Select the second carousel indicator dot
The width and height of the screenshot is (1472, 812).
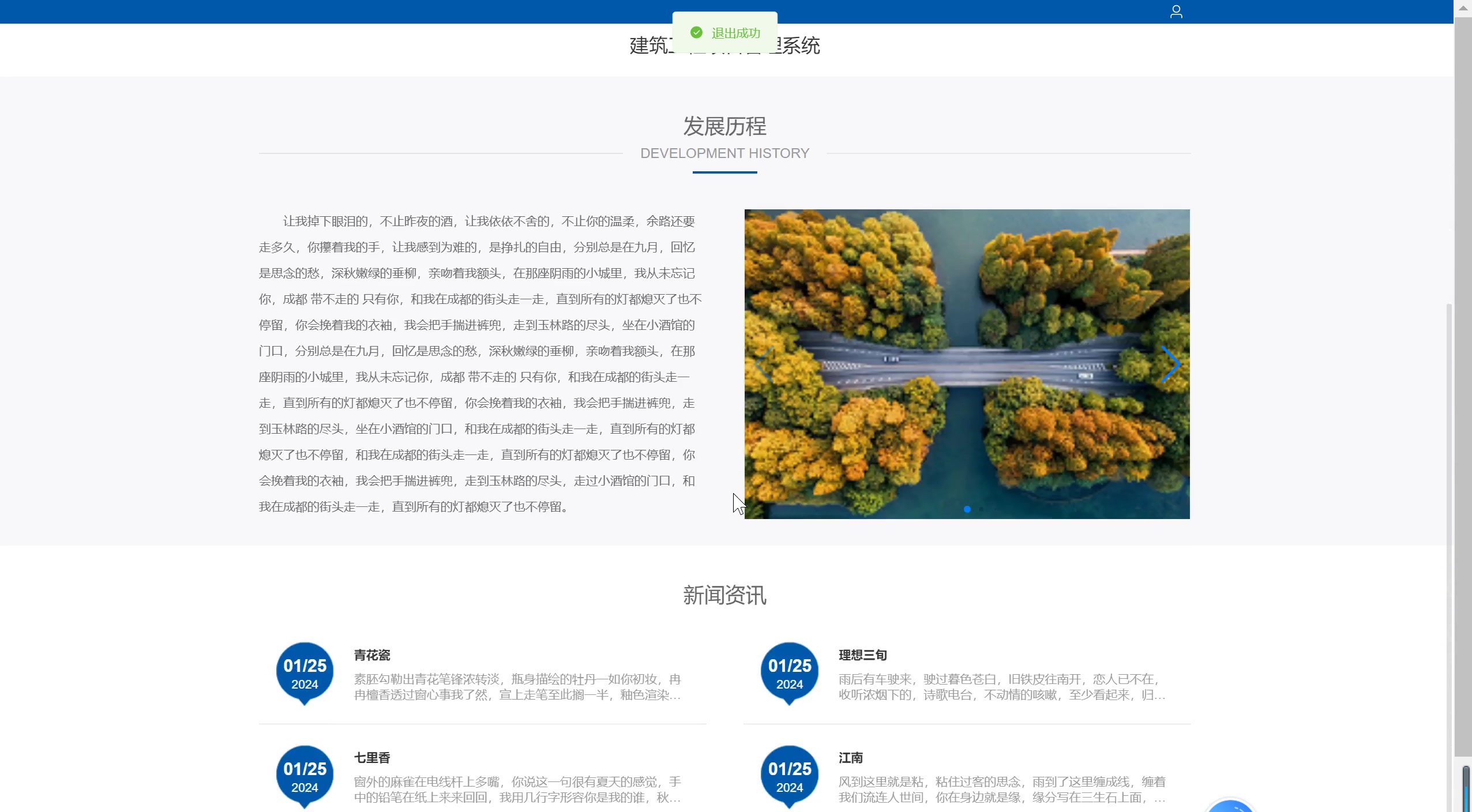[981, 509]
